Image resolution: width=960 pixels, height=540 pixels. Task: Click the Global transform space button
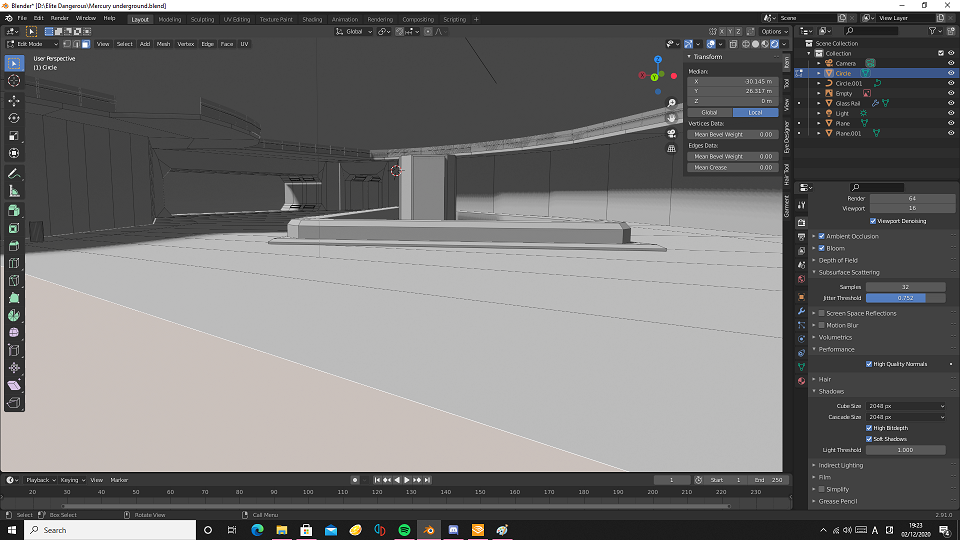710,113
